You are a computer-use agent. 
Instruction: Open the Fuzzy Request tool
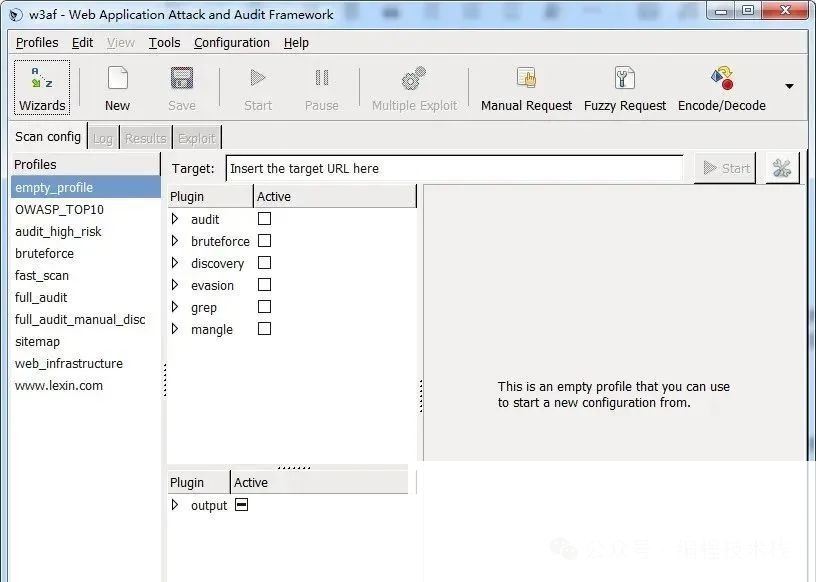tap(624, 88)
